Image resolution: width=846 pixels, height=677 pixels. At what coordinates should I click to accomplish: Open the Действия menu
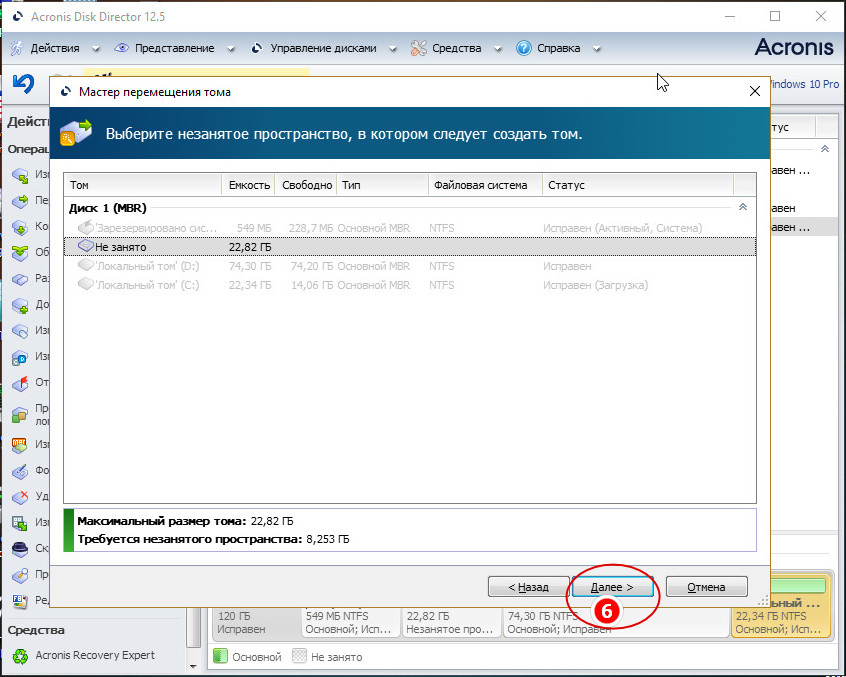55,48
